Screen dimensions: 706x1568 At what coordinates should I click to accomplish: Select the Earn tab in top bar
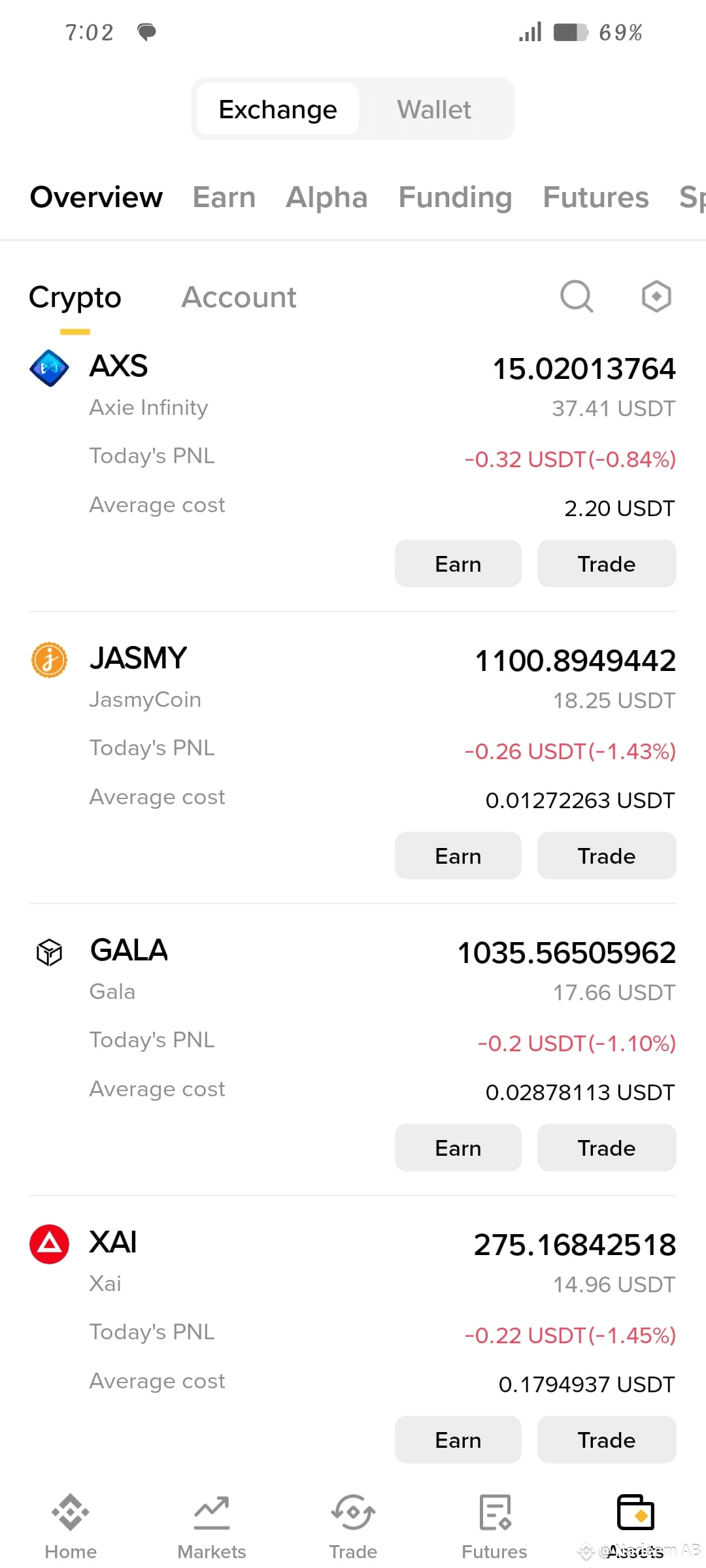(x=224, y=197)
